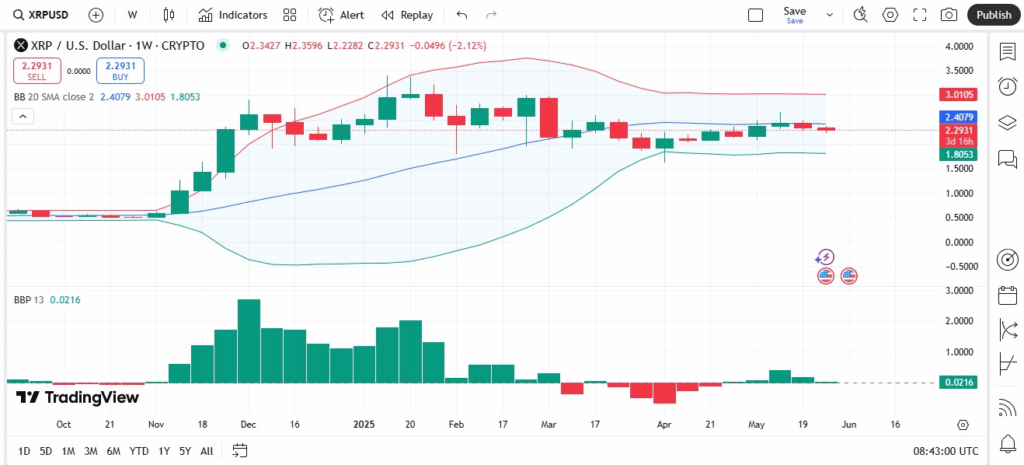This screenshot has width=1024, height=465.
Task: Open time axis settings gear icon
Action: point(963,425)
